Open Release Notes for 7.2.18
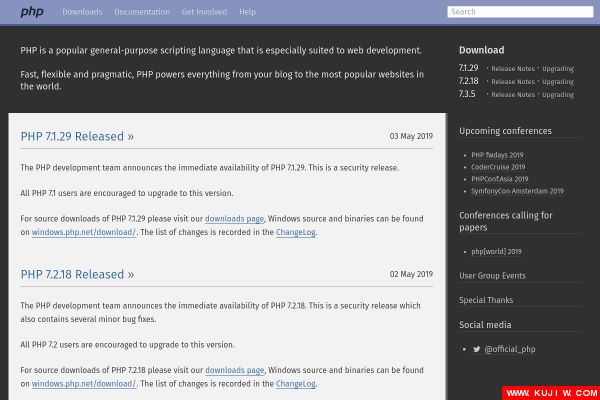This screenshot has height=400, width=600. [513, 82]
